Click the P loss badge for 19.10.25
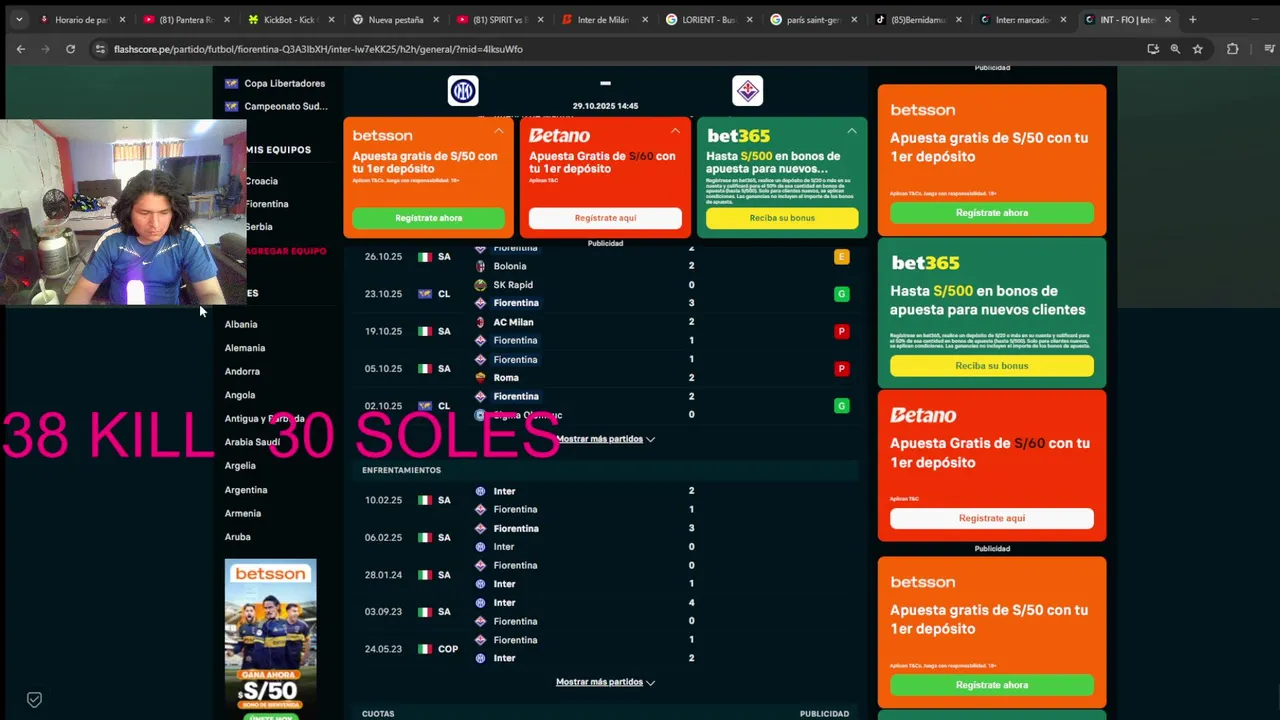1280x720 pixels. pos(841,331)
